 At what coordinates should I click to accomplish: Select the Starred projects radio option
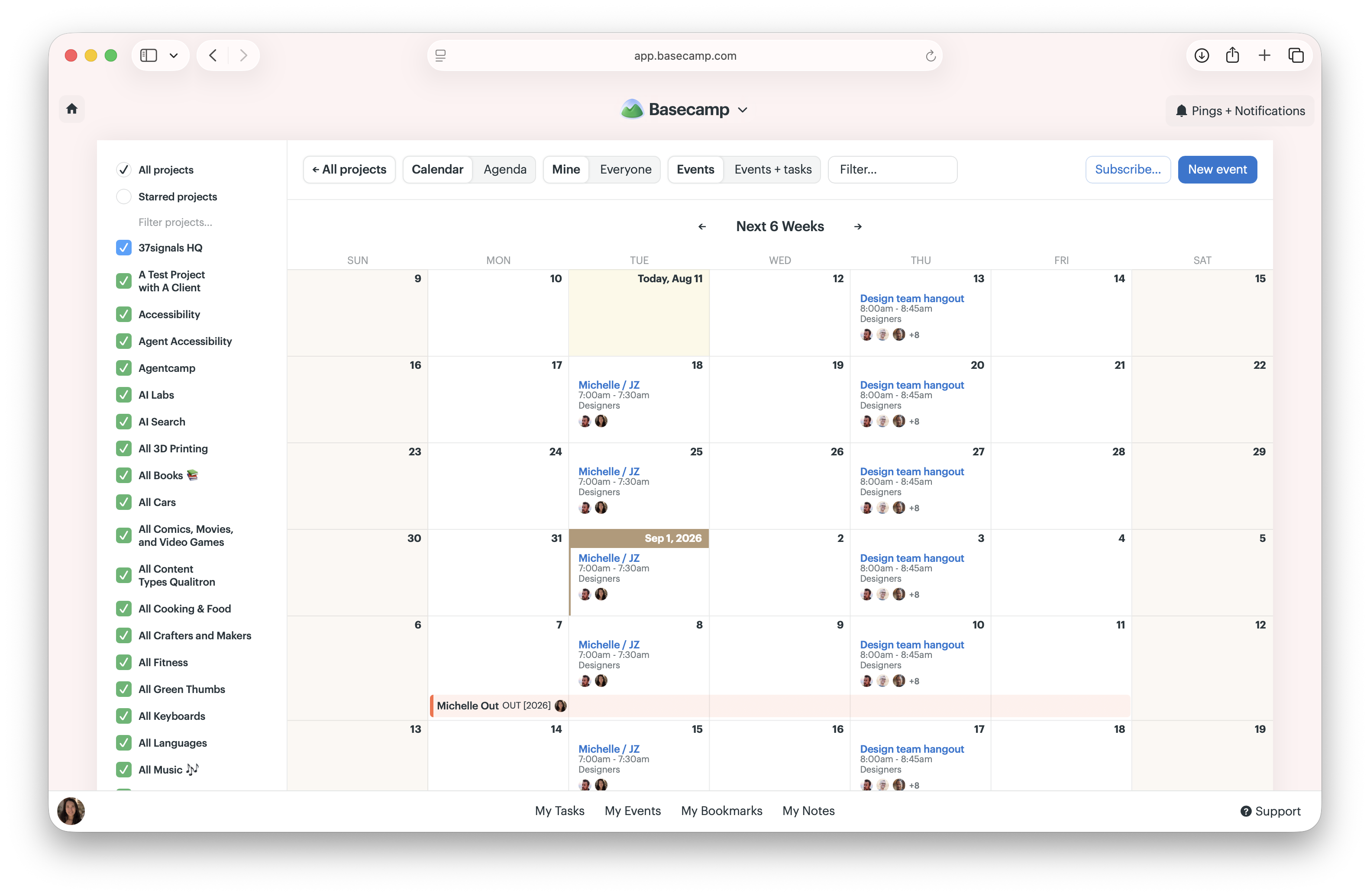[x=124, y=197]
